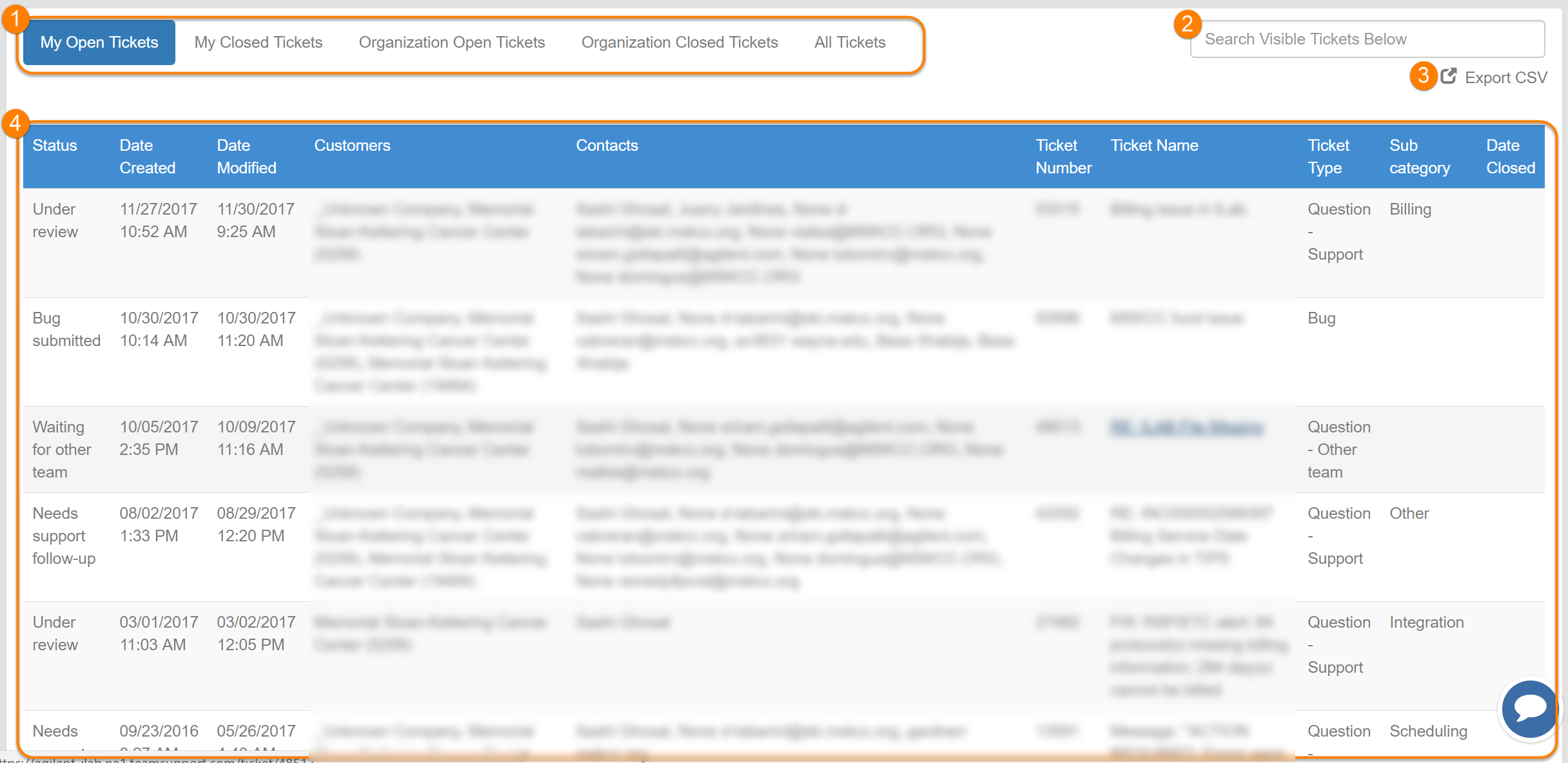
Task: Click the Contacts column header
Action: tap(607, 146)
